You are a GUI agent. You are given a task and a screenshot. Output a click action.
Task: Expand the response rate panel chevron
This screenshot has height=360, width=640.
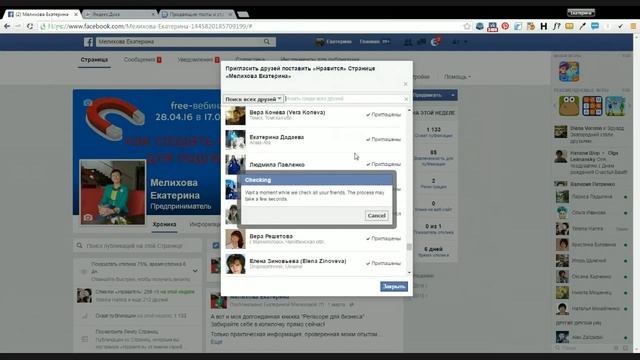click(x=195, y=271)
